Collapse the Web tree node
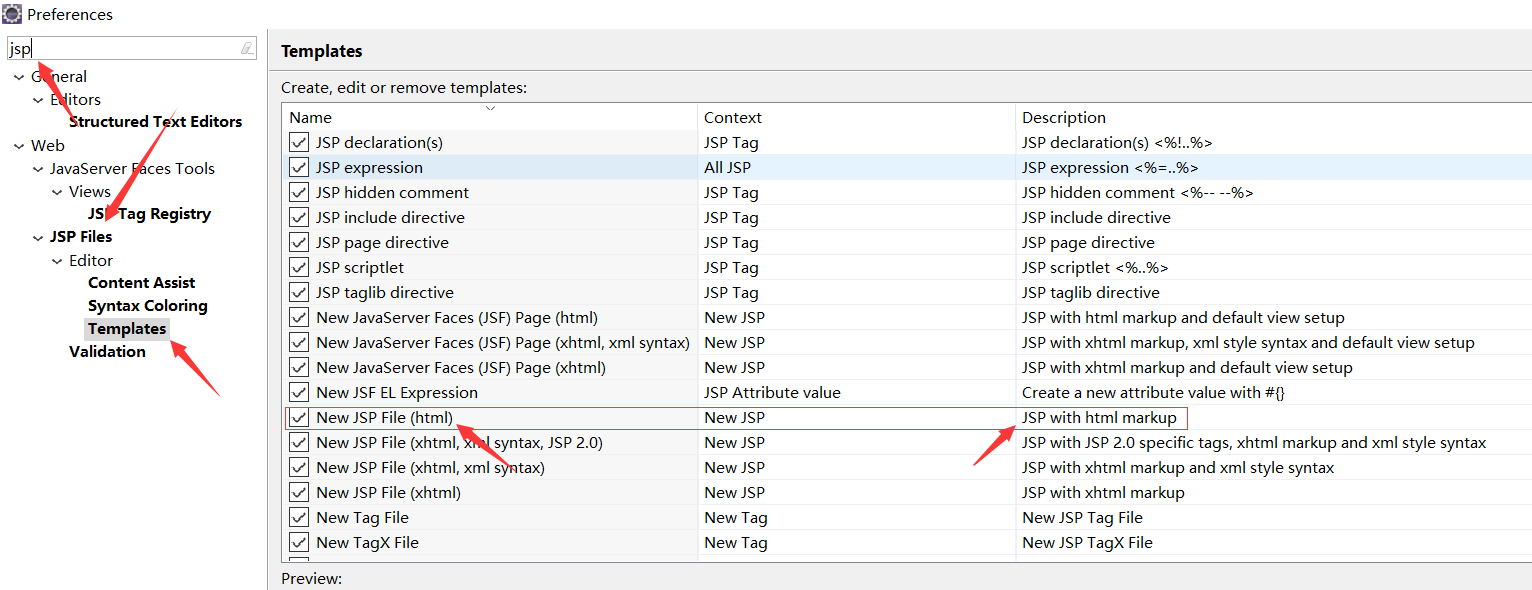Screen dimensions: 1532x590 pyautogui.click(x=20, y=146)
